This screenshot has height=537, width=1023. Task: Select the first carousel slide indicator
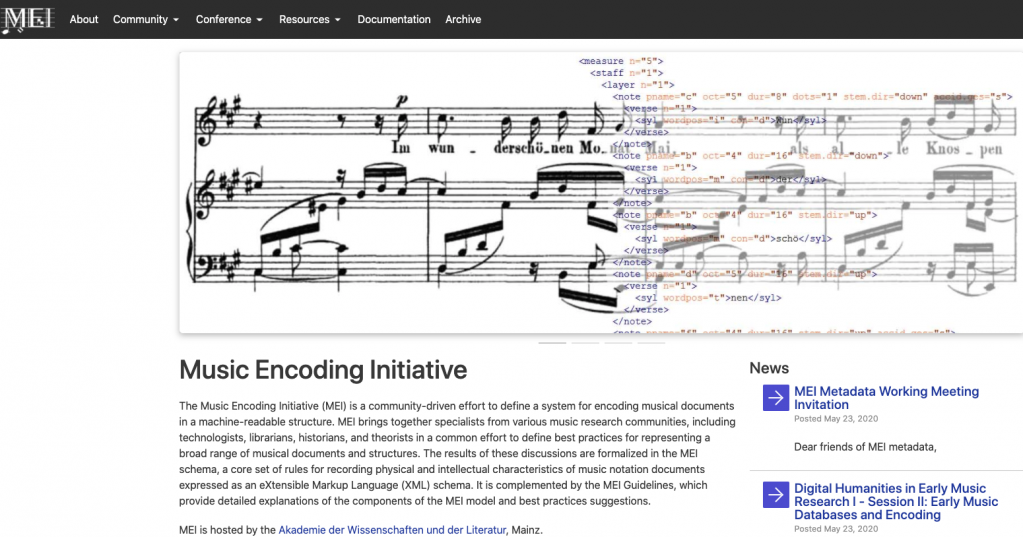[x=552, y=343]
